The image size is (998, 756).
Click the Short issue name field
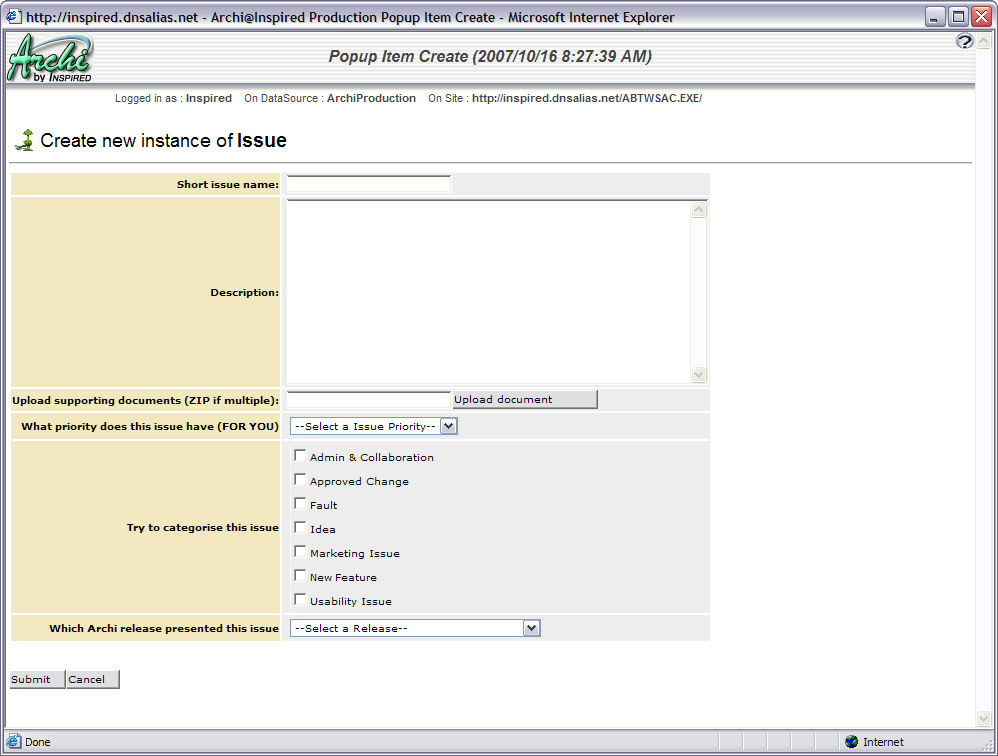367,184
